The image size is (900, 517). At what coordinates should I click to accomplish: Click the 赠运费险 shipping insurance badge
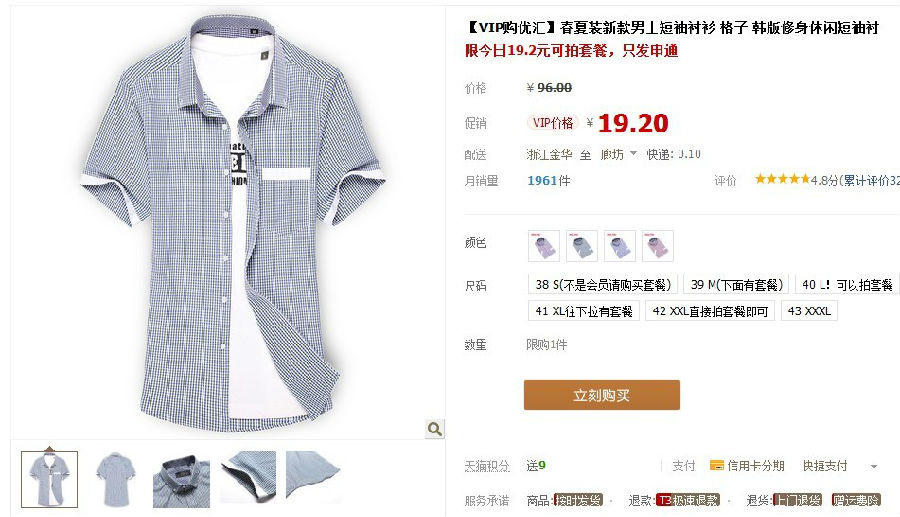[x=856, y=500]
